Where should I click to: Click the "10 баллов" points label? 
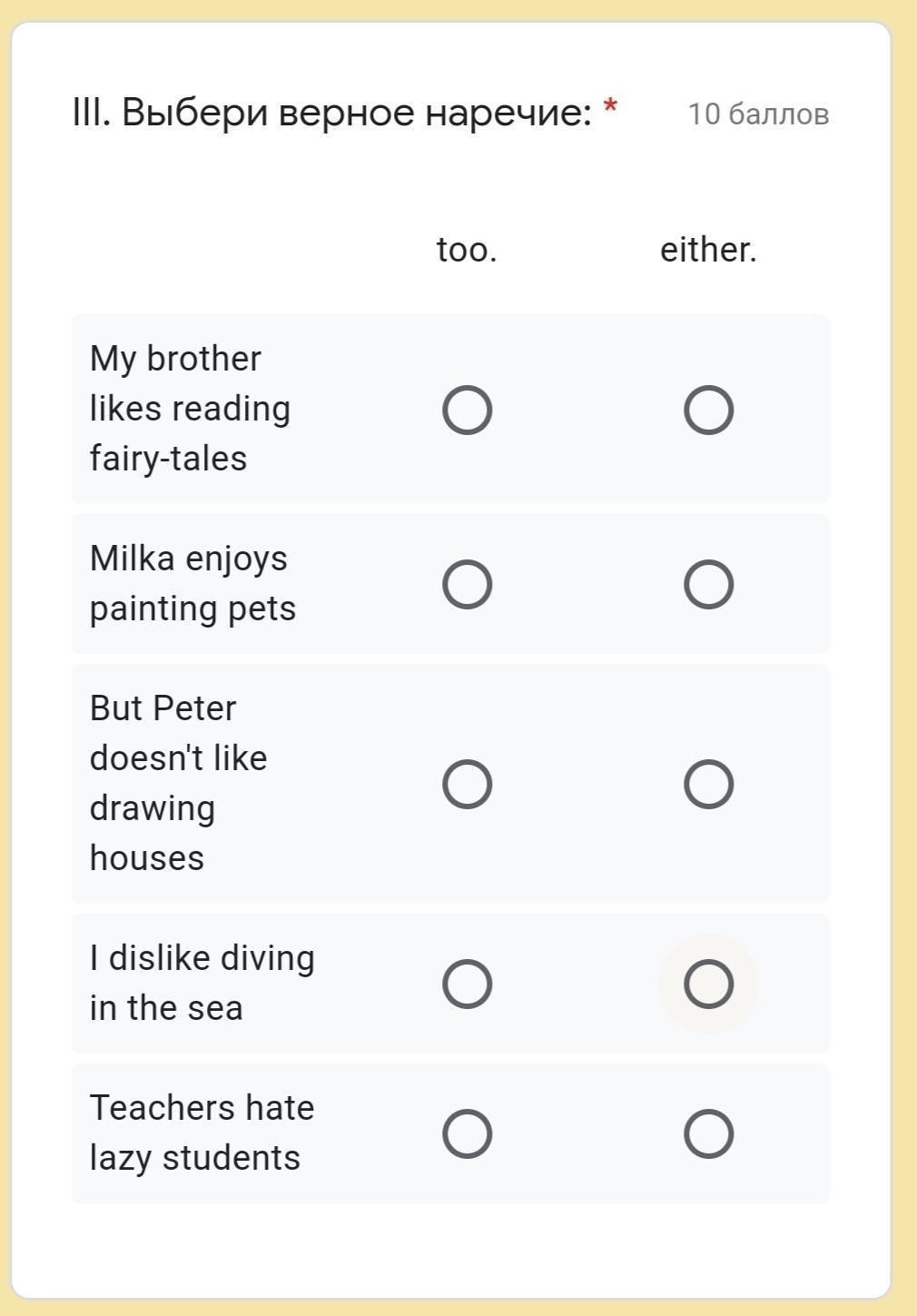coord(758,114)
